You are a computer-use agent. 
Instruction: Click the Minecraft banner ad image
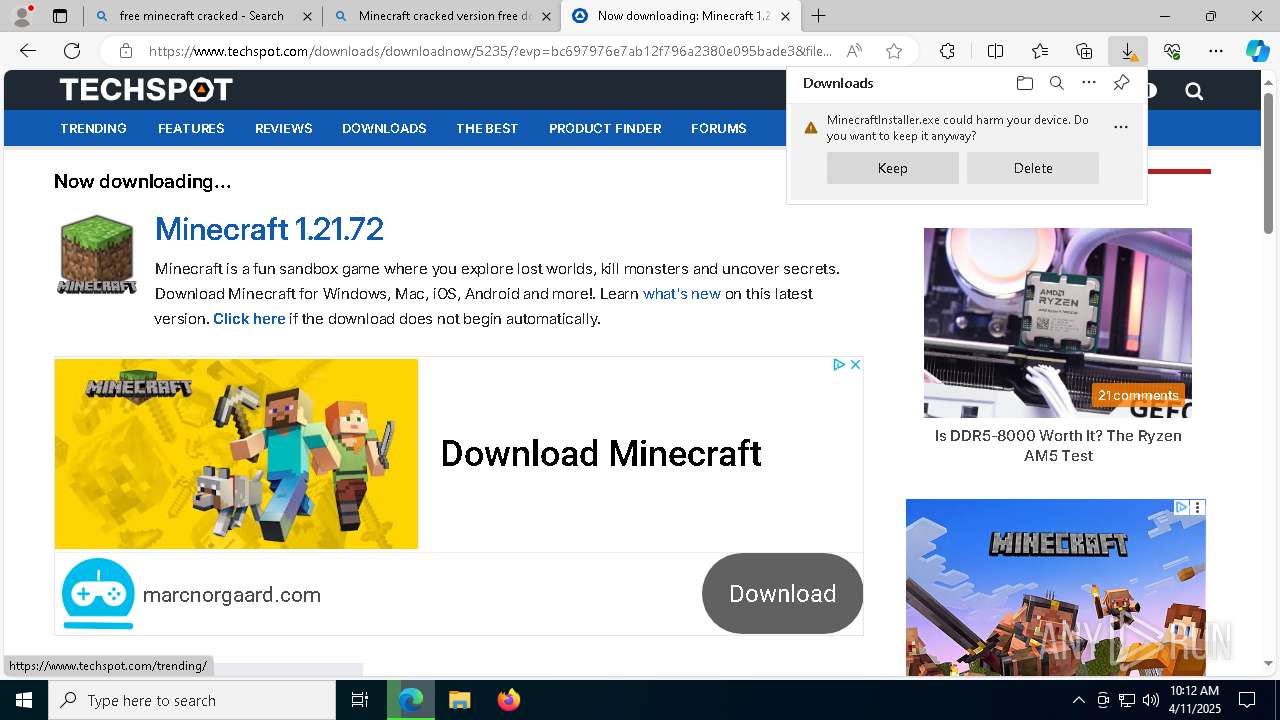(236, 454)
